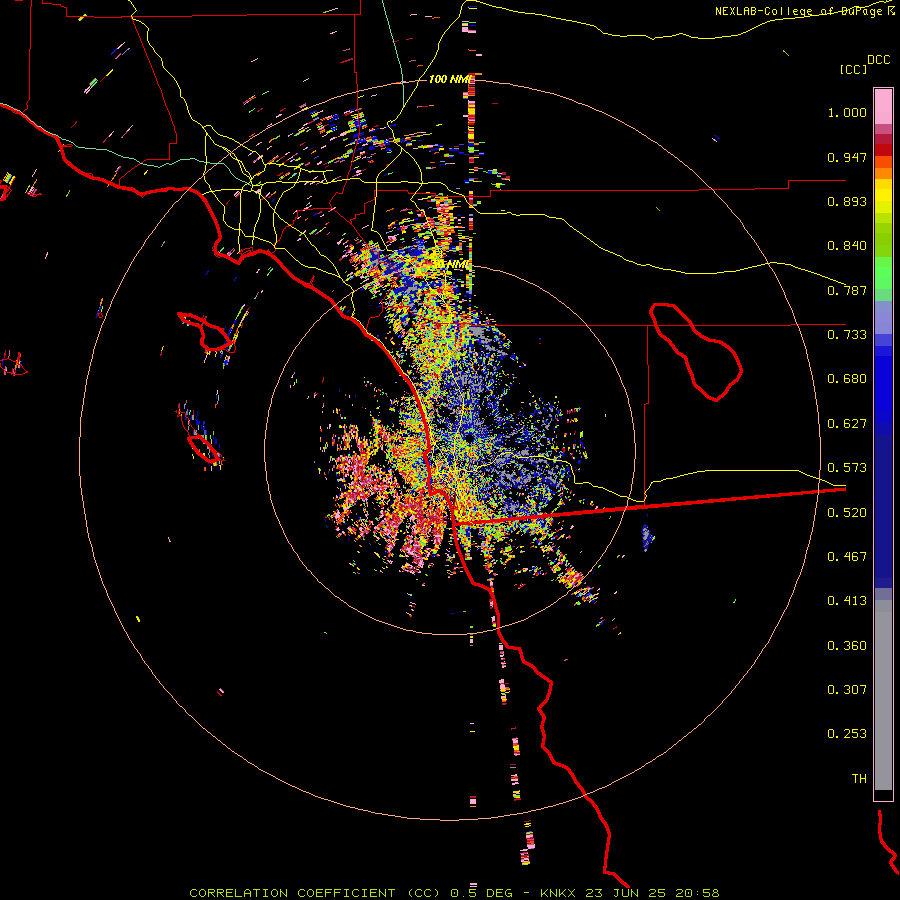Click the 0.307 legend value
The width and height of the screenshot is (900, 900).
click(847, 690)
